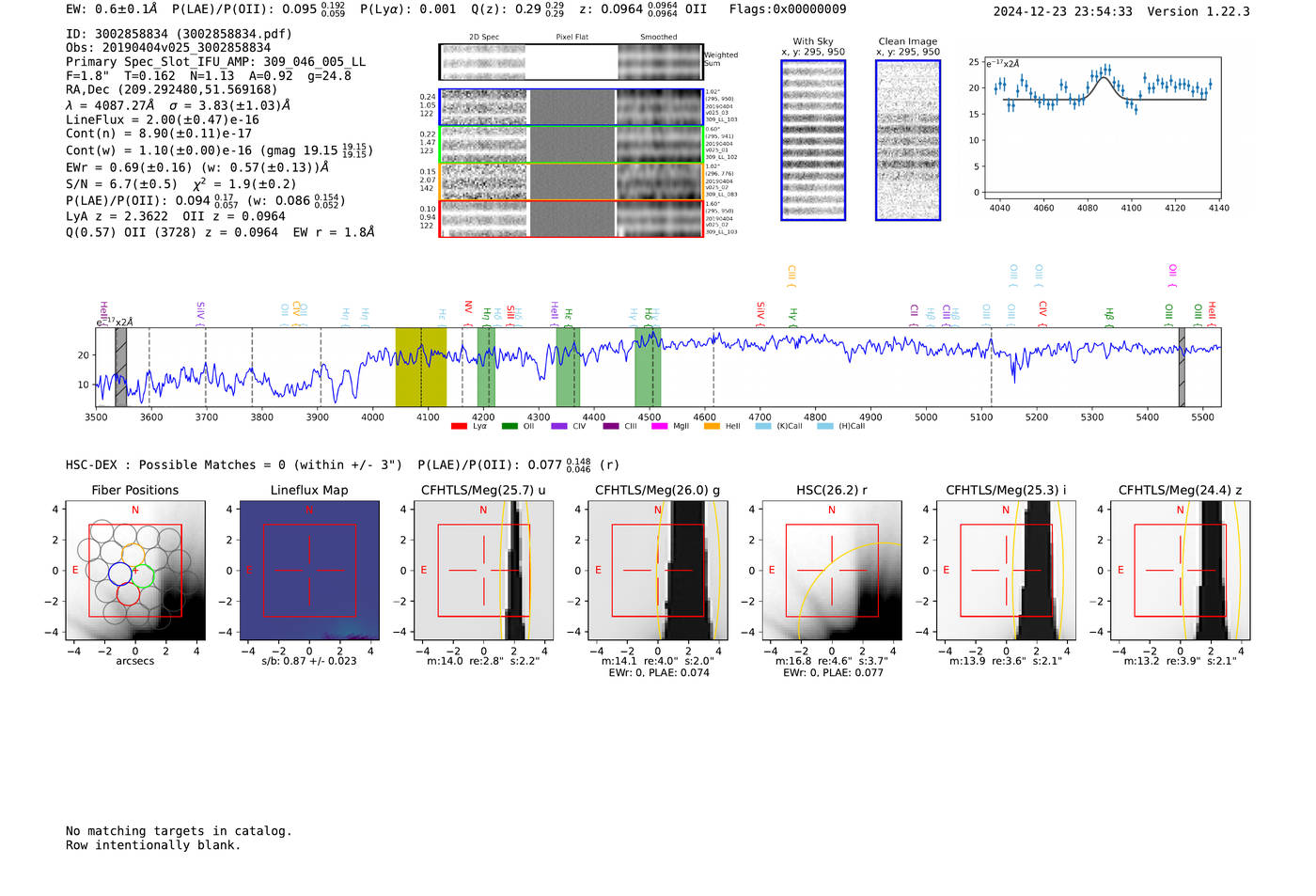This screenshot has width=1316, height=896.
Task: Select the red-bordered fiber spectrum row
Action: tap(572, 218)
